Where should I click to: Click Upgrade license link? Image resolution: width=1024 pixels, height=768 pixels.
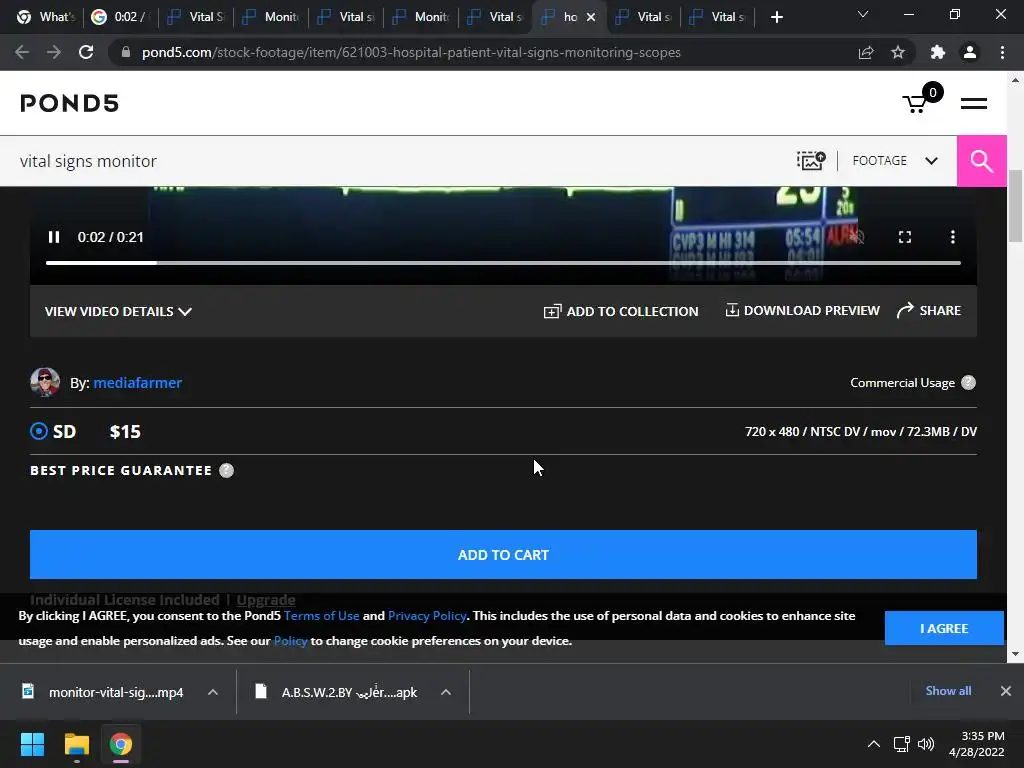tap(266, 600)
